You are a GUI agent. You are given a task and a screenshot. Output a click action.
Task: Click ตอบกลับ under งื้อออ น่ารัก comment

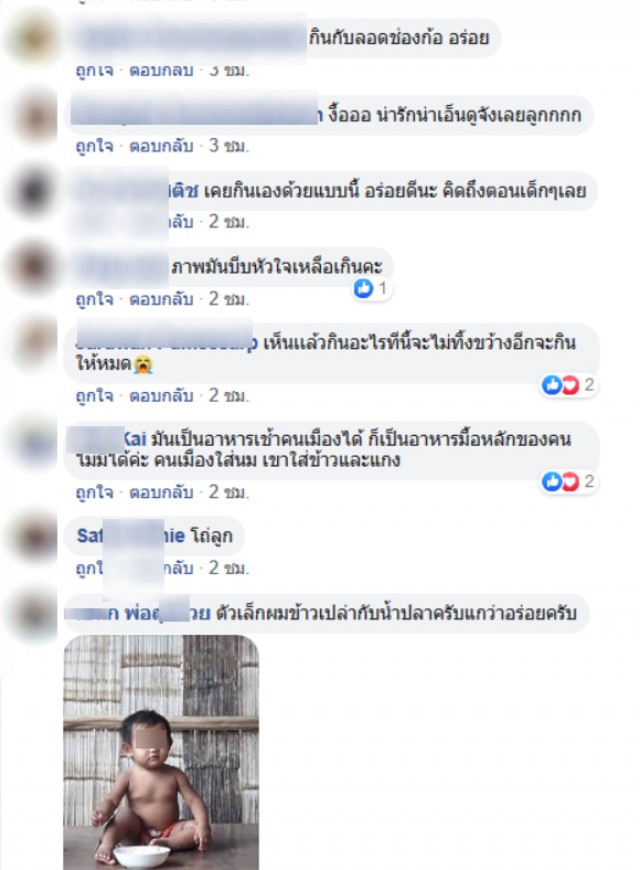161,146
